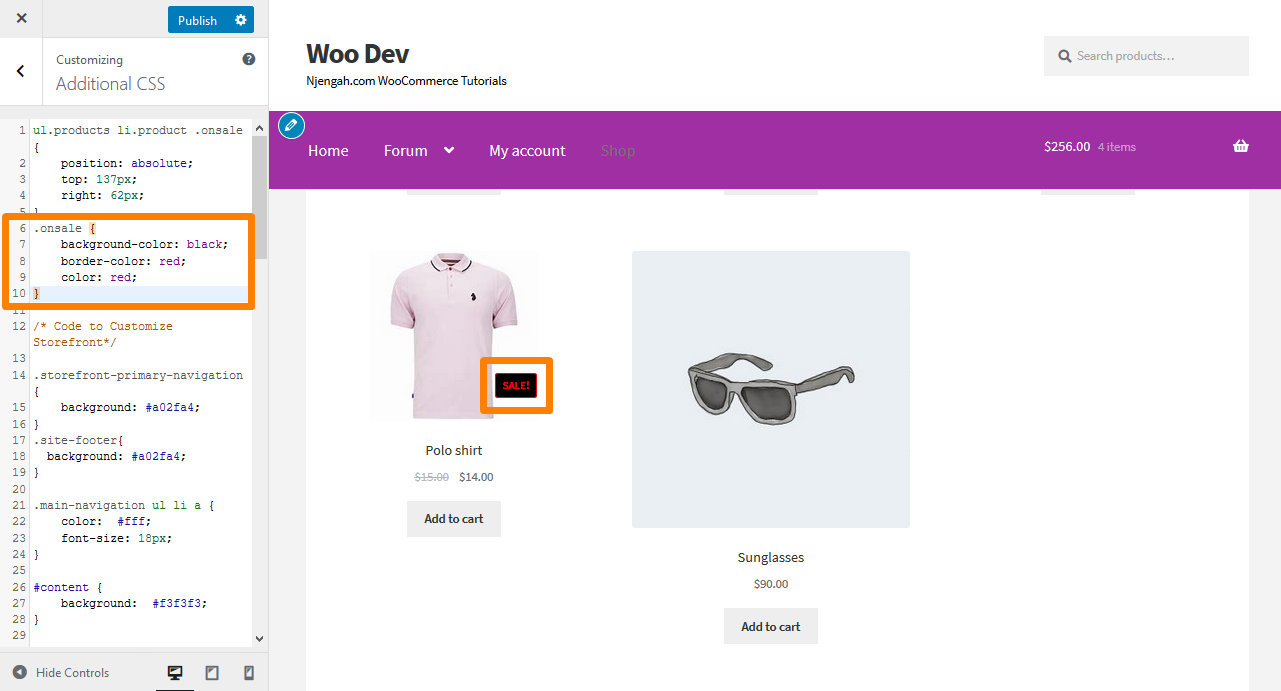
Task: Add Sunglasses to cart
Action: pyautogui.click(x=771, y=626)
